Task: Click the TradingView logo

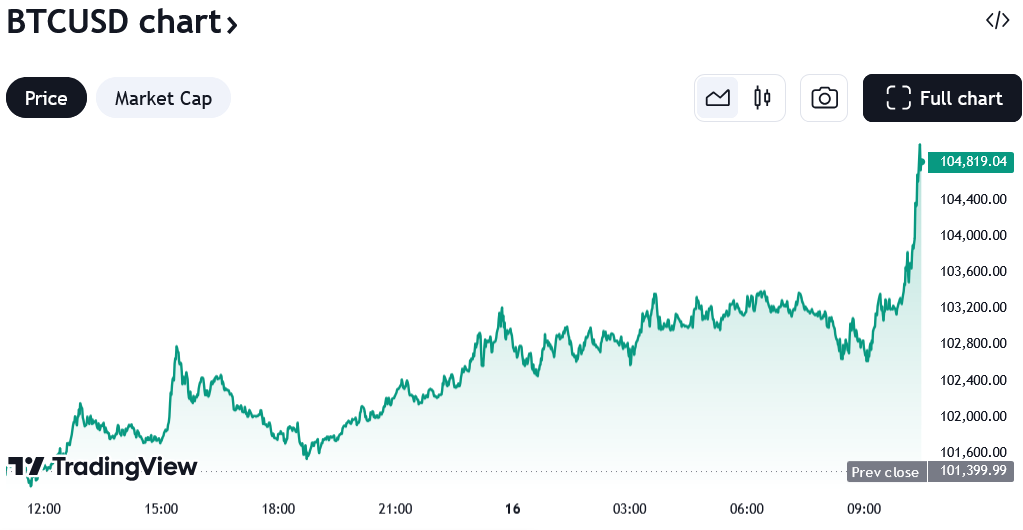Action: tap(103, 467)
